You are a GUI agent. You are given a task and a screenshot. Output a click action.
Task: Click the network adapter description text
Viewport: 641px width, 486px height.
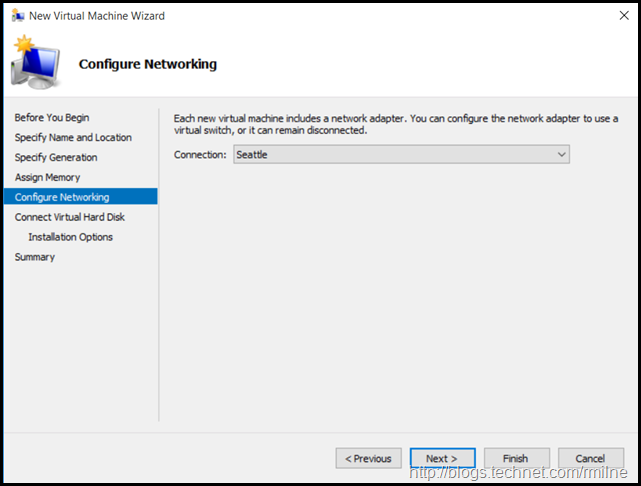(x=396, y=124)
